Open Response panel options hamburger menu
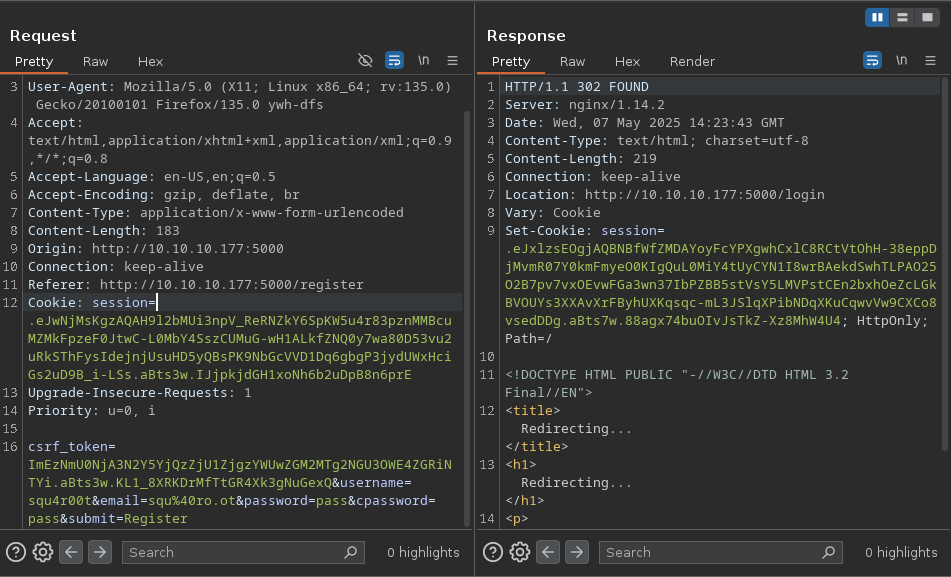The height and width of the screenshot is (577, 951). [x=930, y=61]
